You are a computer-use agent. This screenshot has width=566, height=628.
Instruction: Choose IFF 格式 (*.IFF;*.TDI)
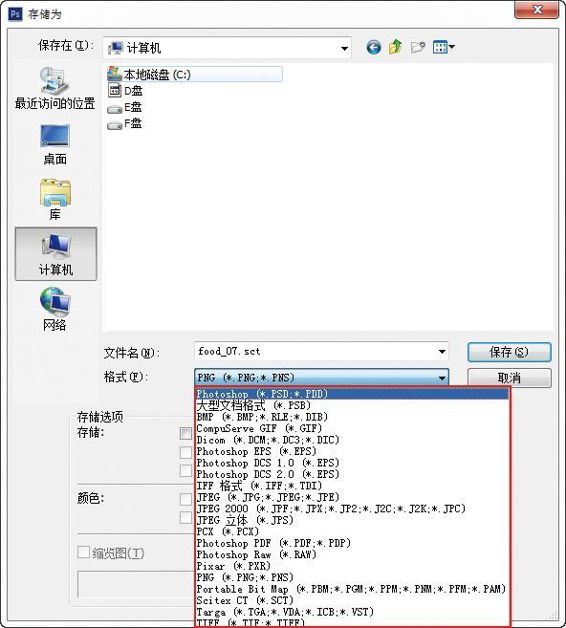tap(352, 485)
